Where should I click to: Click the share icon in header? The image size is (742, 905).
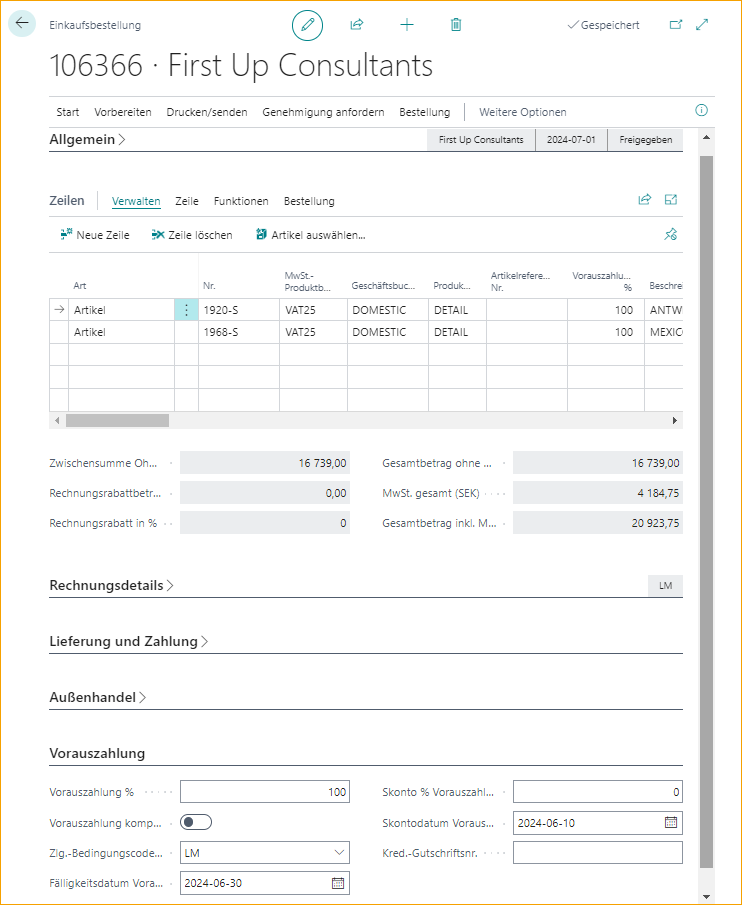click(x=357, y=25)
